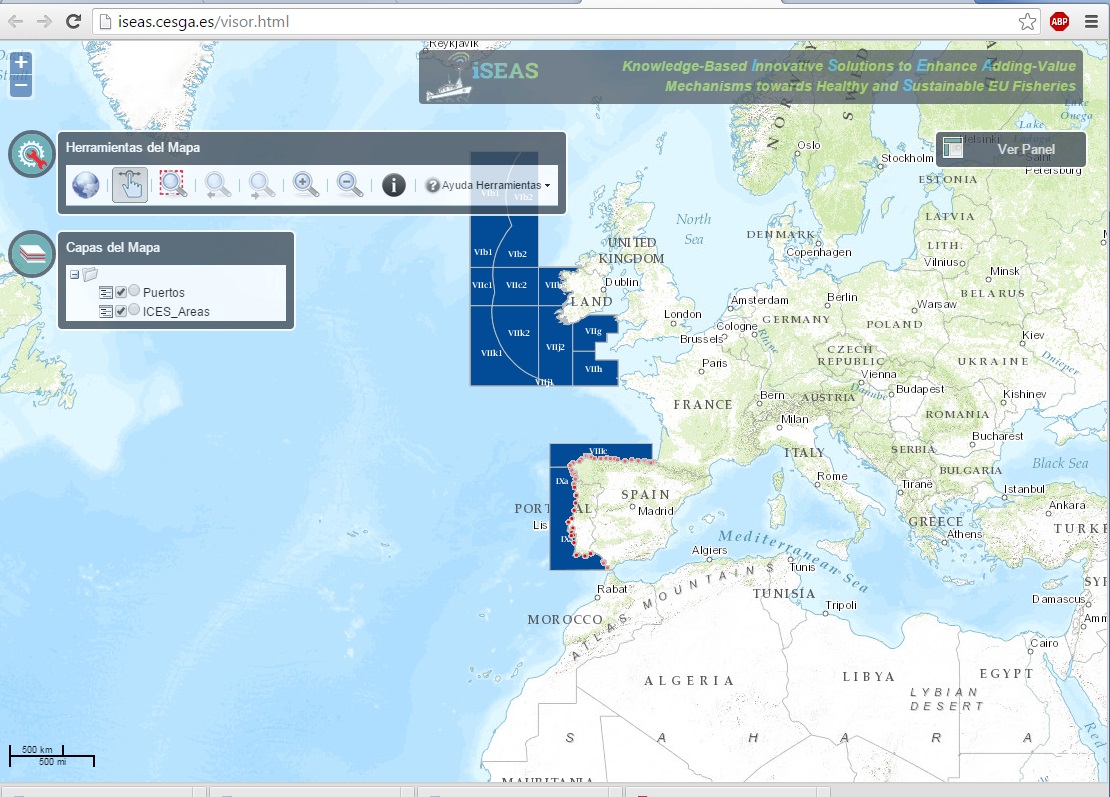Activate the feature info tool
The image size is (1110, 797).
[x=394, y=185]
